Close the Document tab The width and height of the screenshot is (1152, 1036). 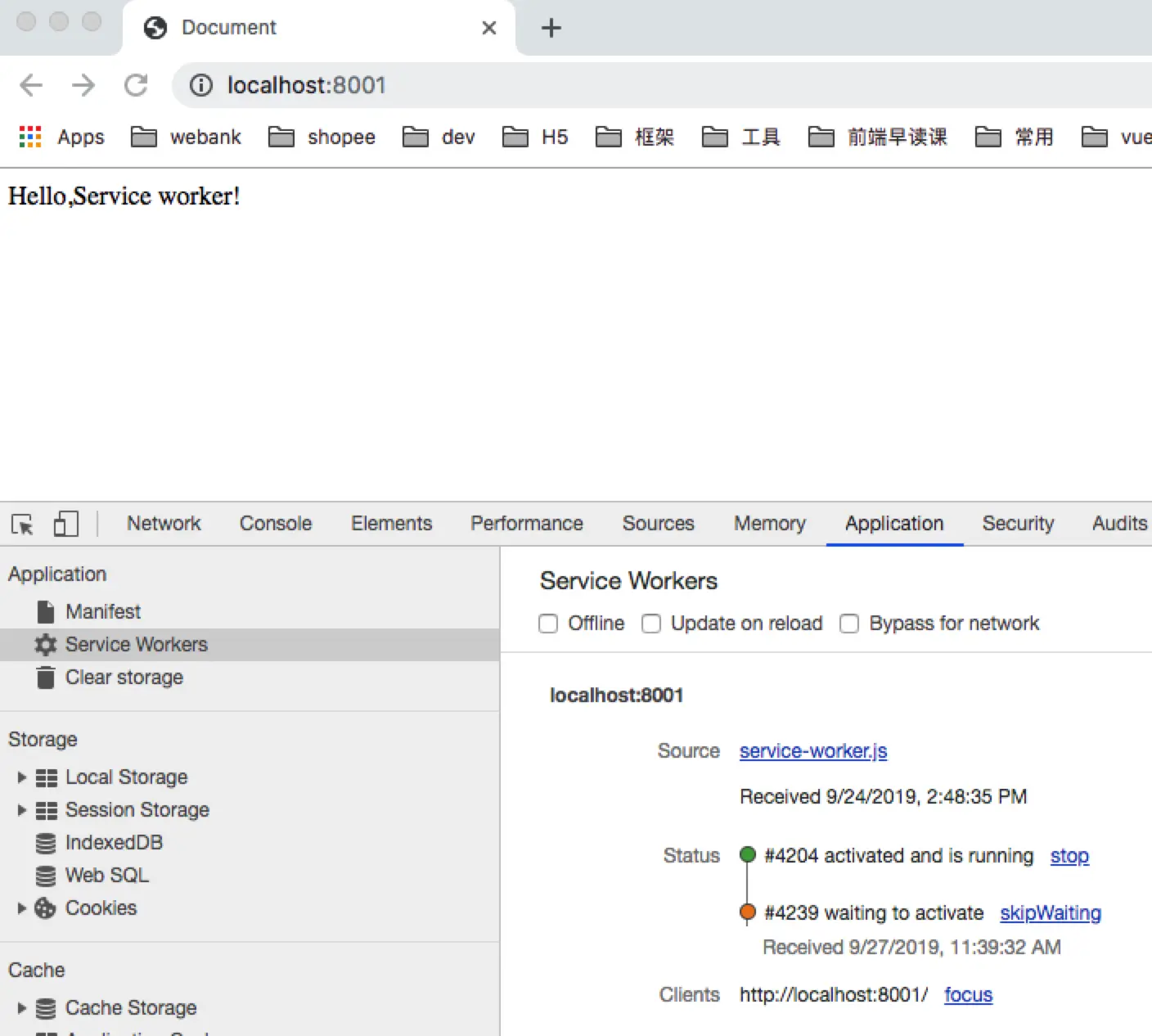tap(489, 28)
